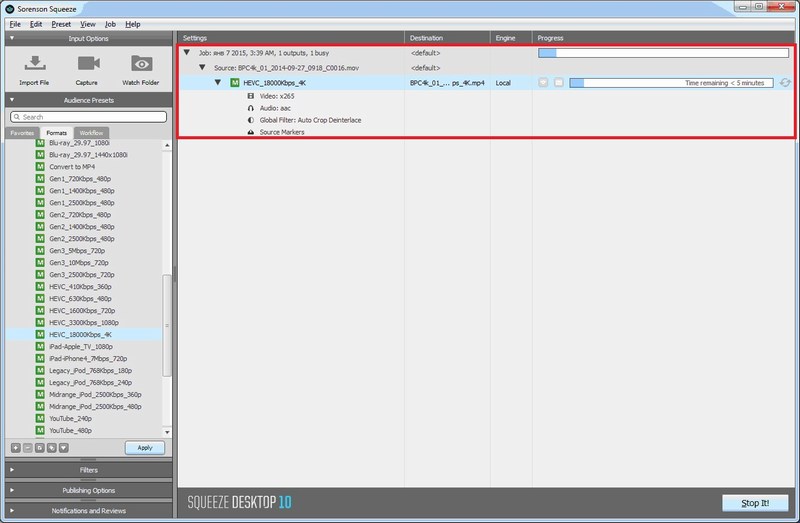Screen dimensions: 800x523
Task: Click the add preset plus icon
Action: pos(16,447)
